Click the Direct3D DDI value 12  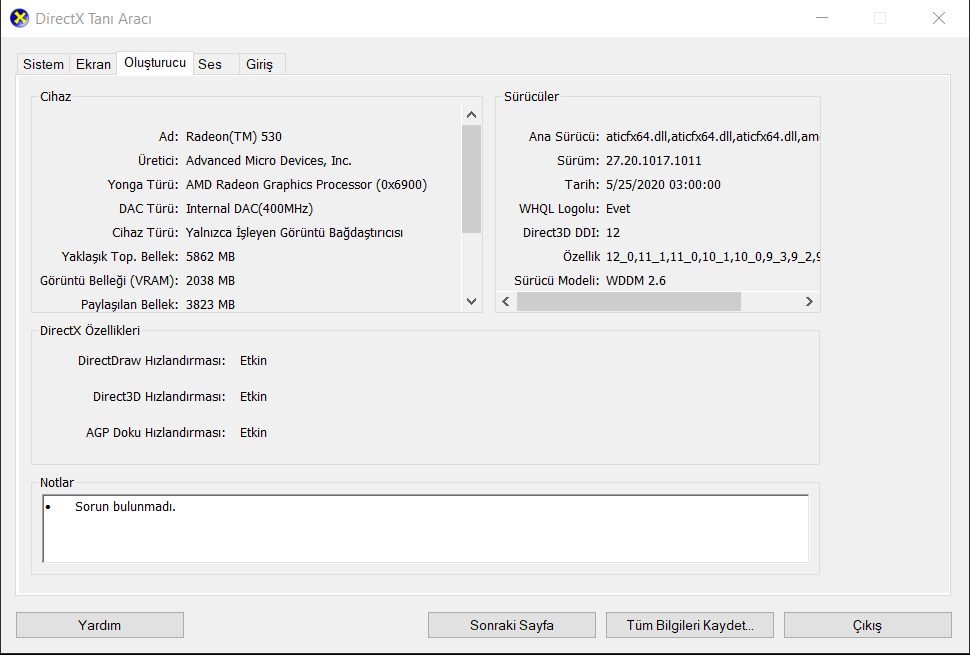613,233
